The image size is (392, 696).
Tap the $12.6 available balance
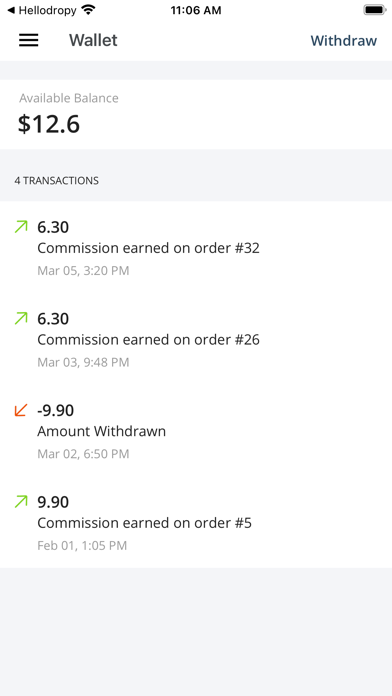(49, 124)
